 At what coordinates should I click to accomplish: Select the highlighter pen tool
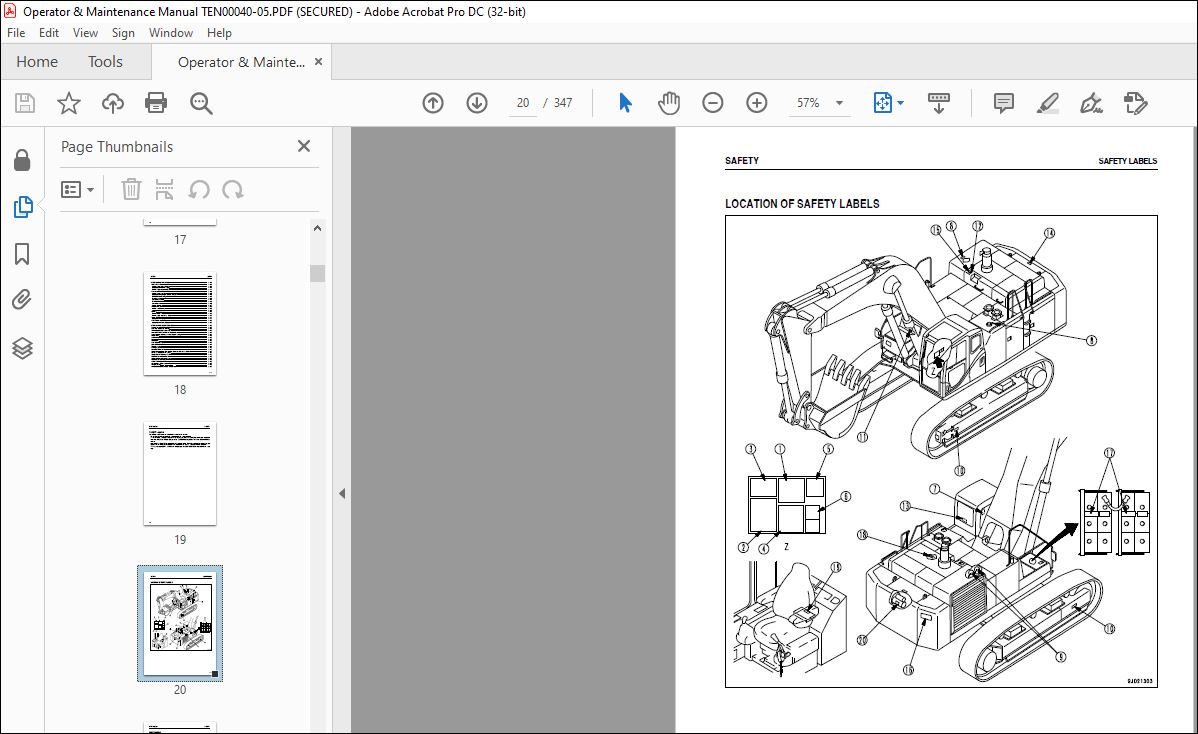coord(1047,103)
